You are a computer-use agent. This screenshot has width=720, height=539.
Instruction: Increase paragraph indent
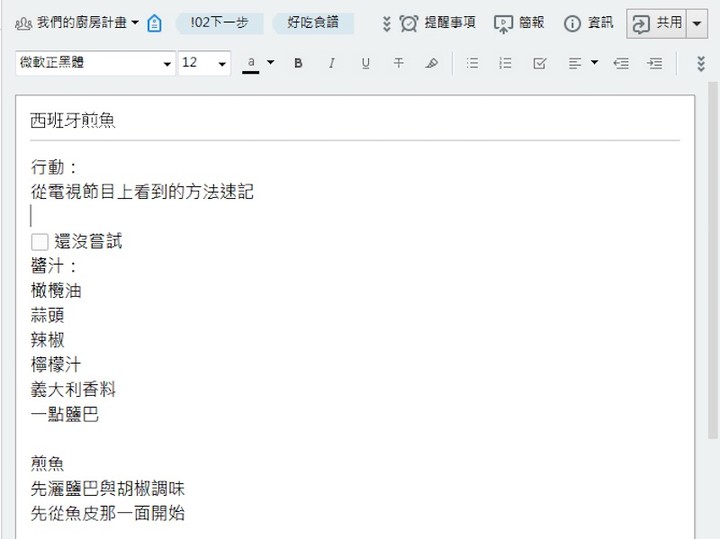(655, 63)
